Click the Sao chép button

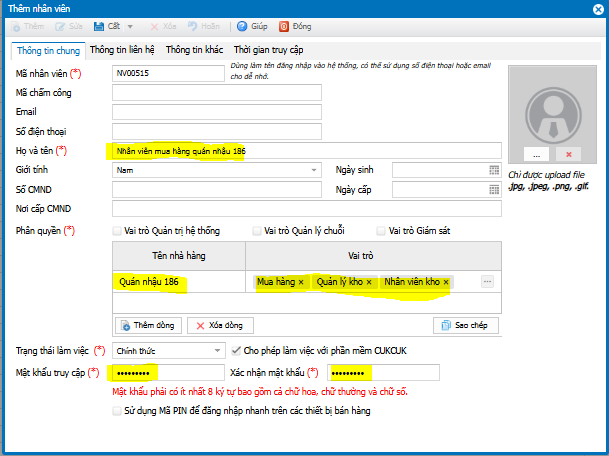466,325
